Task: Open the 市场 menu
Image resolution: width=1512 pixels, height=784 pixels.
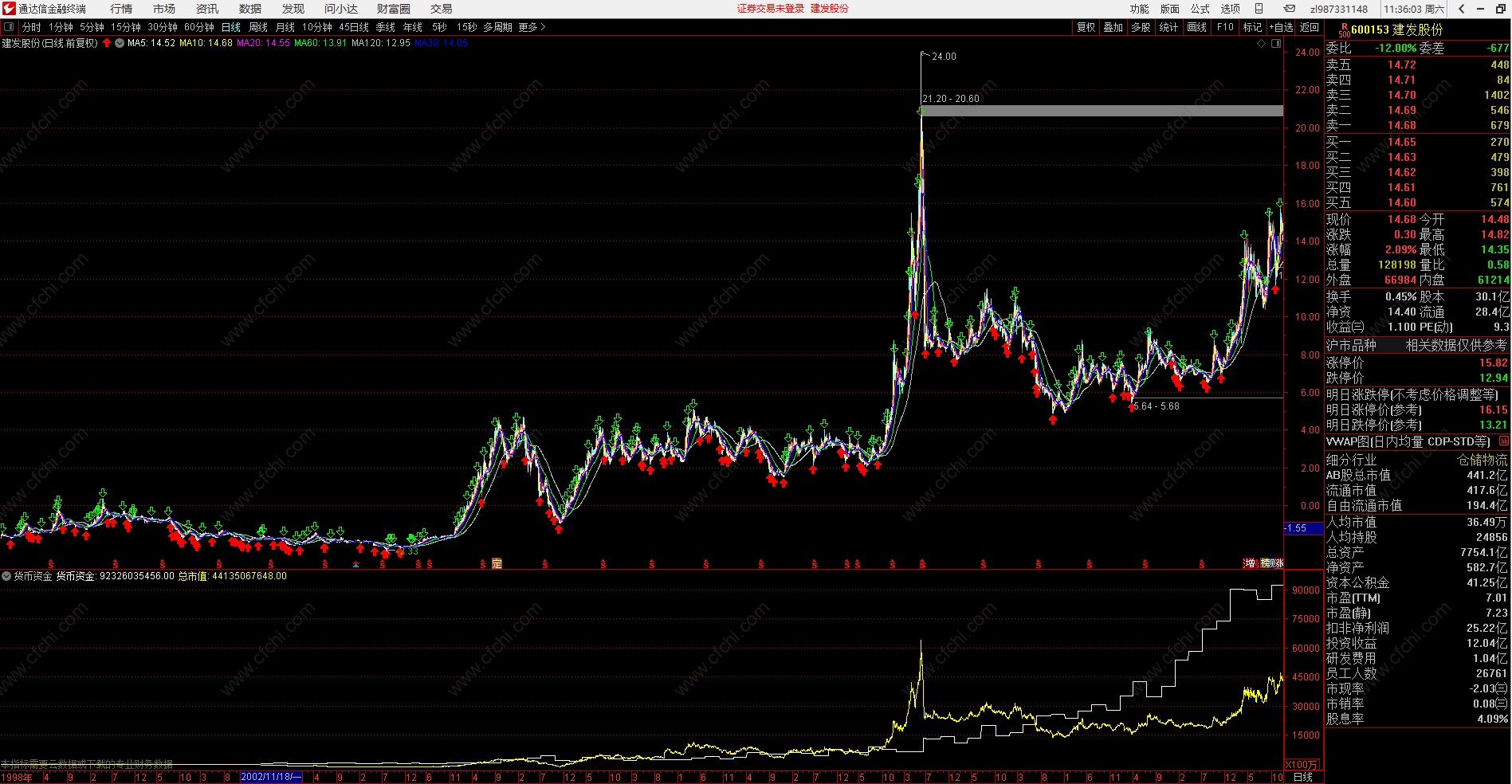Action: (x=164, y=9)
